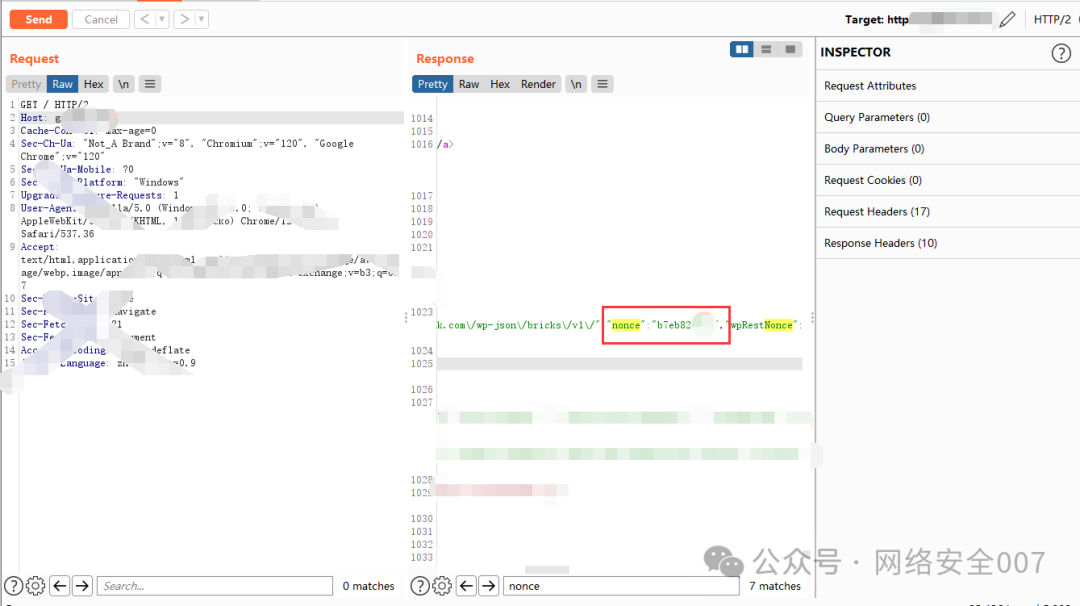Open Response search help icon
Image resolution: width=1080 pixels, height=606 pixels.
coord(419,586)
